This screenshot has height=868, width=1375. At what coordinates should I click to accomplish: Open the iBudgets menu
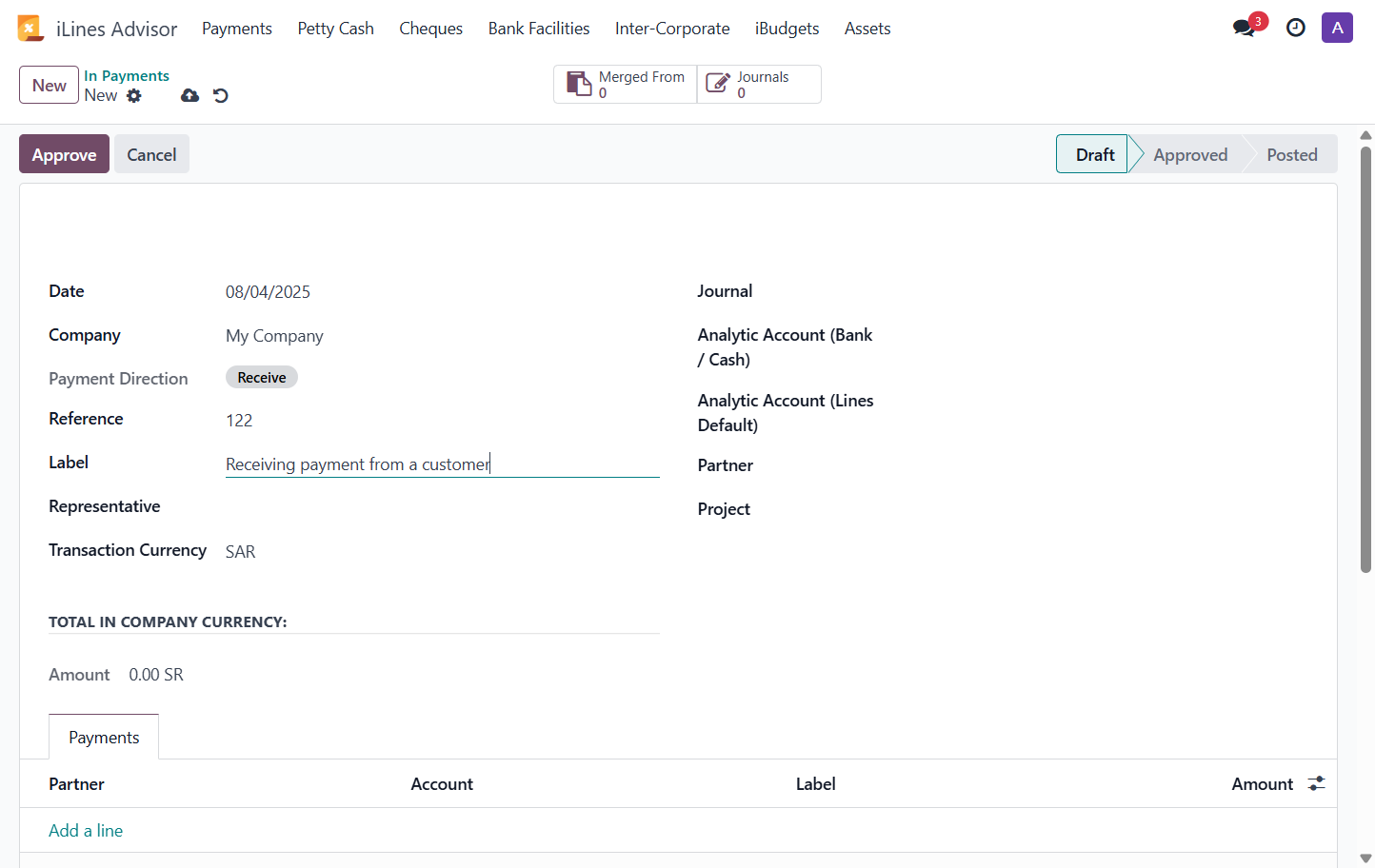tap(787, 29)
